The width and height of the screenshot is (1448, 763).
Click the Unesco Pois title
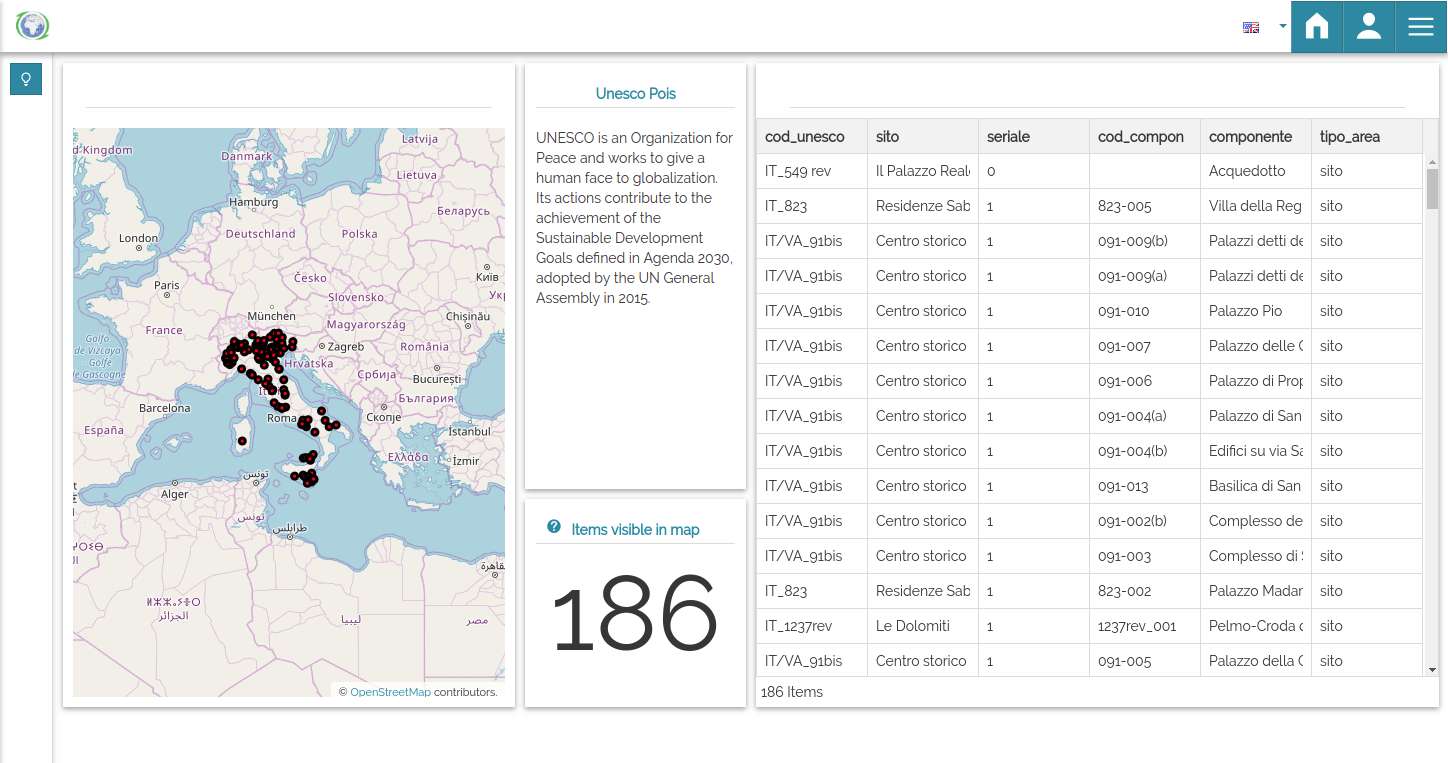635,94
